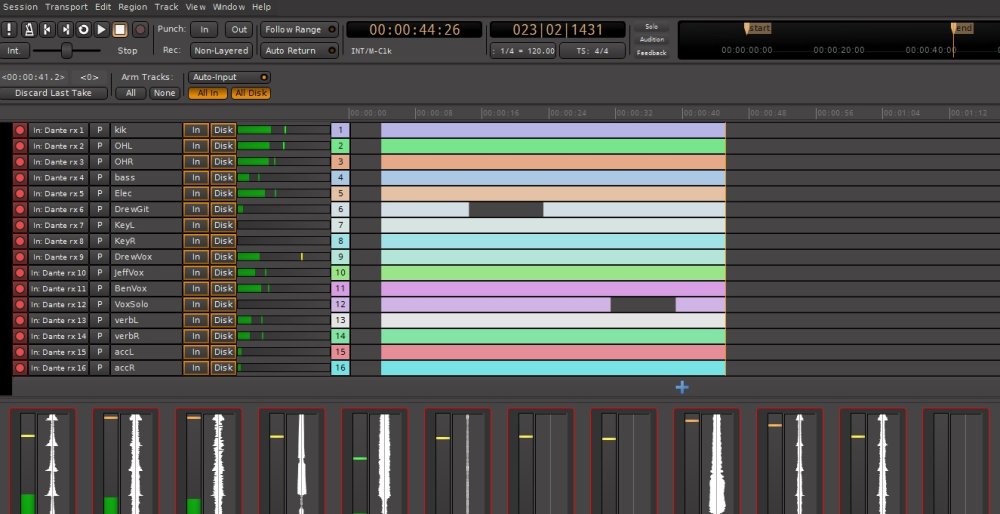The height and width of the screenshot is (514, 1000).
Task: Click the shuttle speed slider handle
Action: point(67,50)
